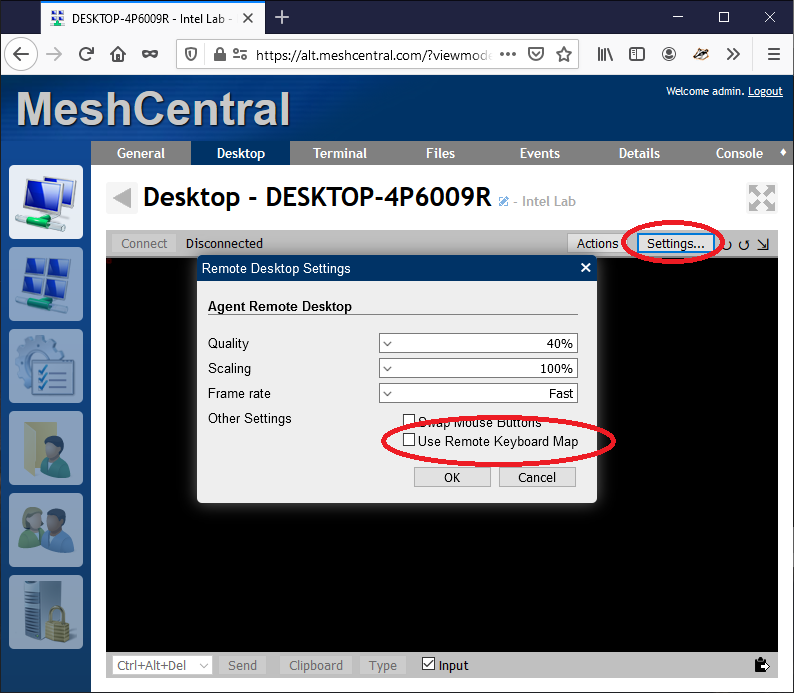Click the diagonal arrow icon in desktop toolbar
Screen dimensions: 794x693
763,244
